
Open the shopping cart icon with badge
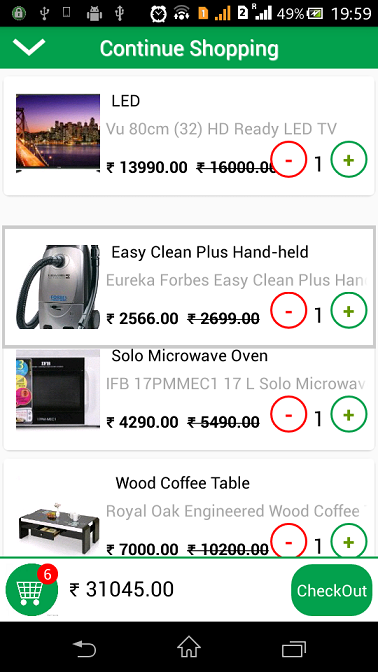32,590
